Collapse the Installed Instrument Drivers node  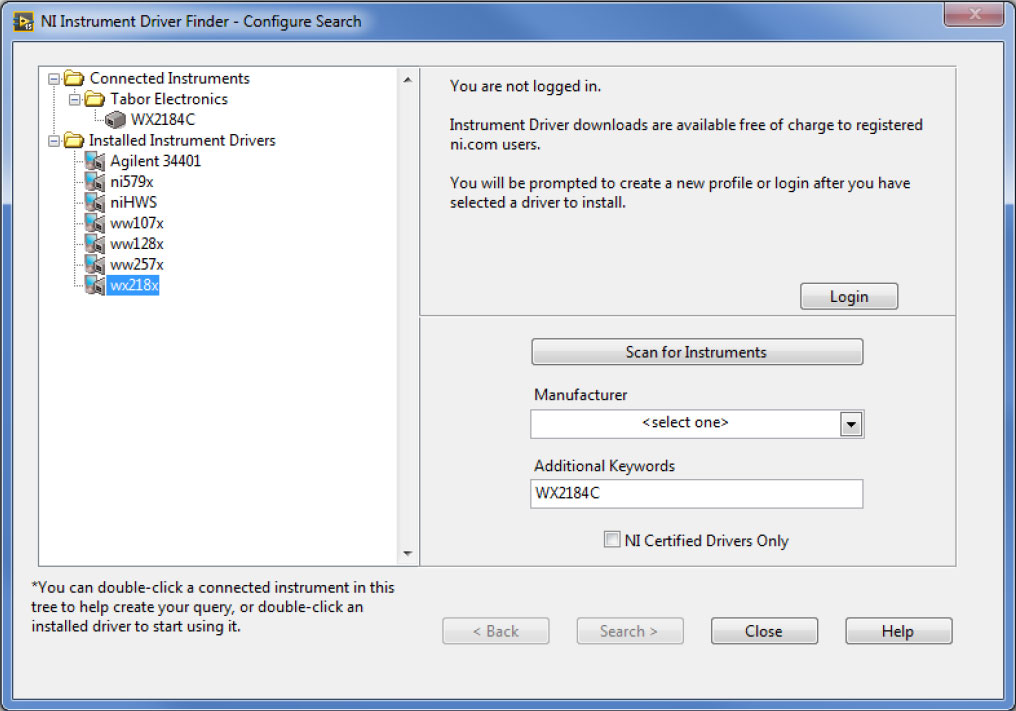click(53, 141)
